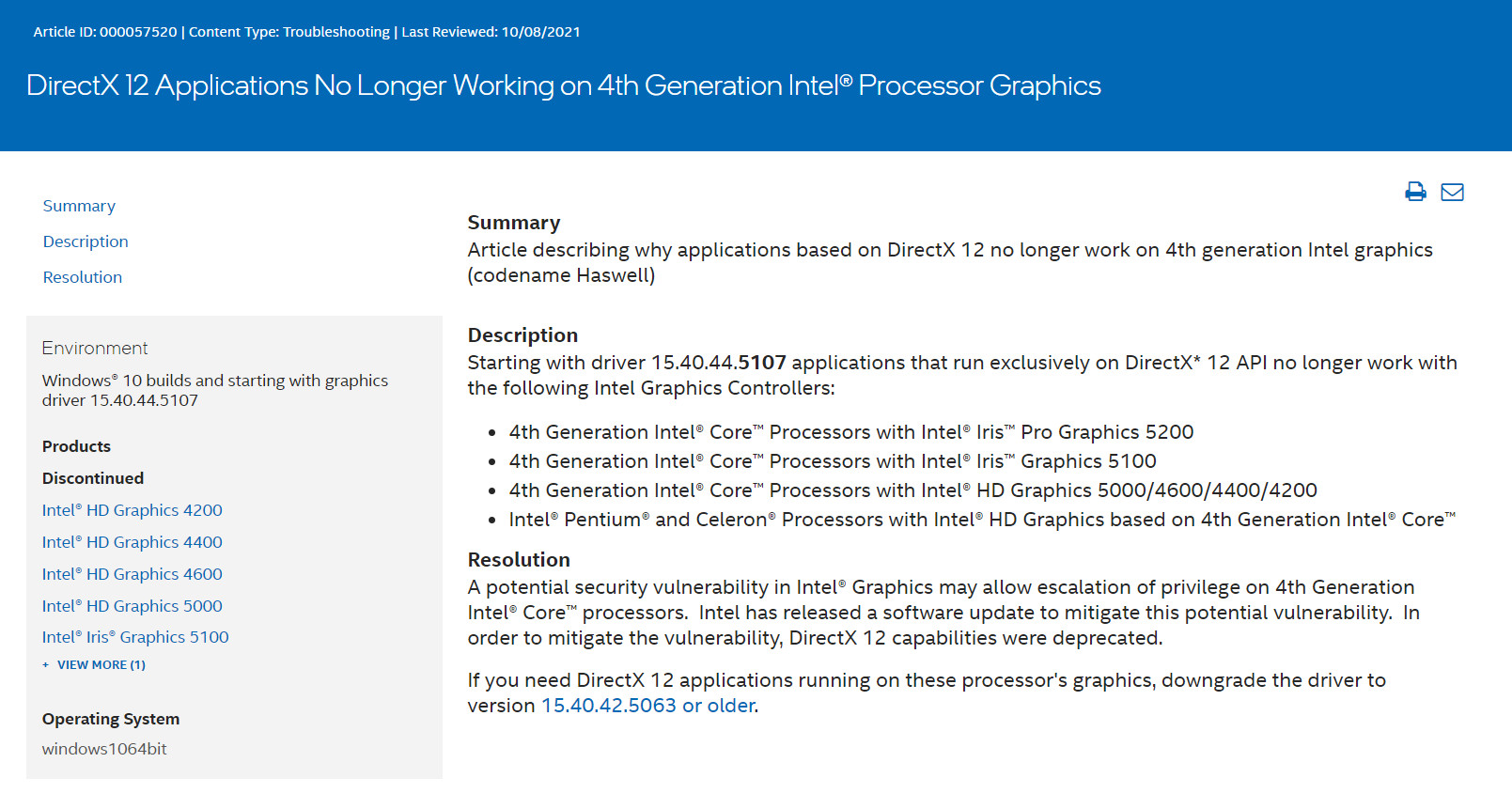Click the Environment heading in the sidebar
Screen dimensions: 1512x809
coord(95,349)
